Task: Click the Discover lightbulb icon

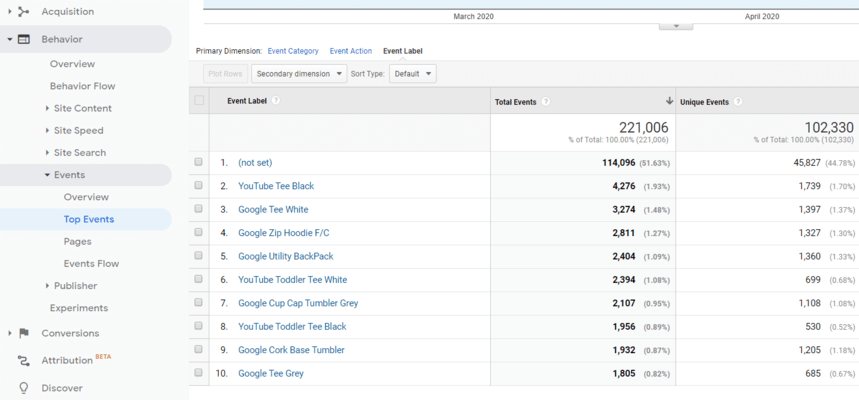Action: pyautogui.click(x=23, y=388)
